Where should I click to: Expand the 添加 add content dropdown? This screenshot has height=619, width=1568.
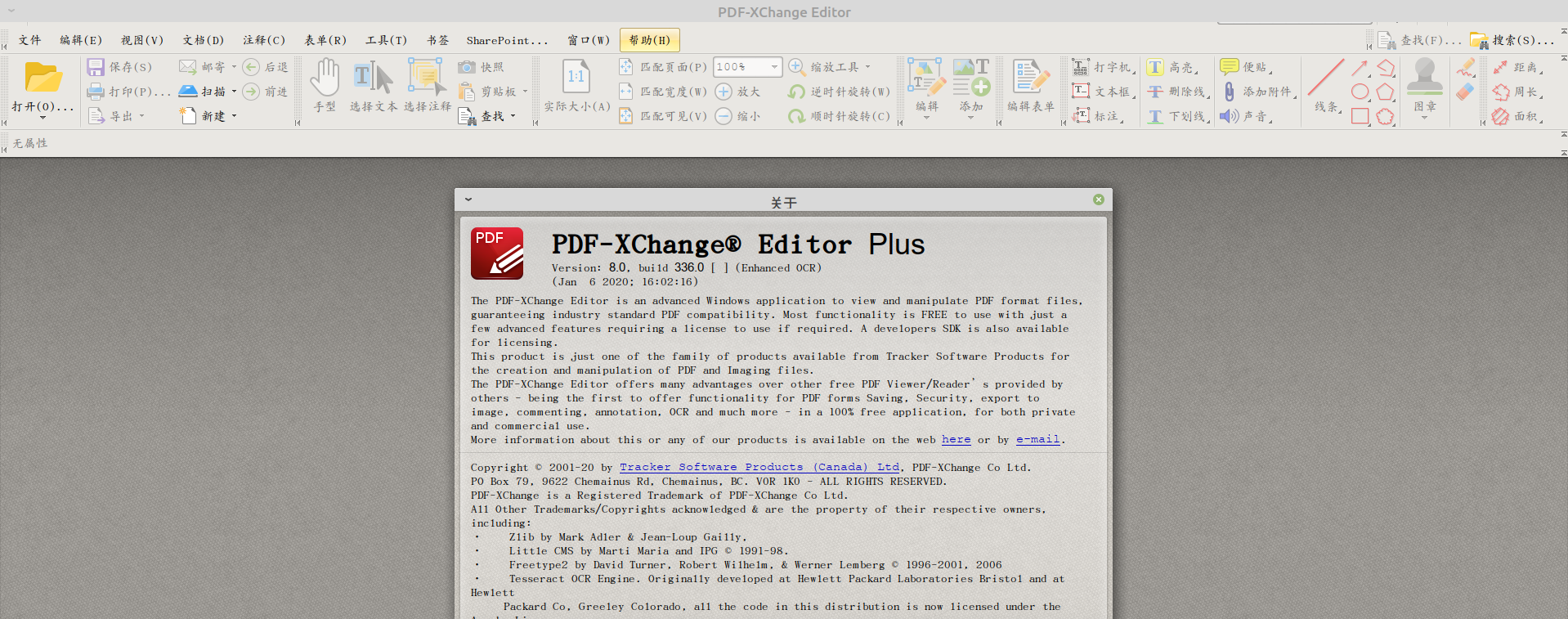click(970, 117)
